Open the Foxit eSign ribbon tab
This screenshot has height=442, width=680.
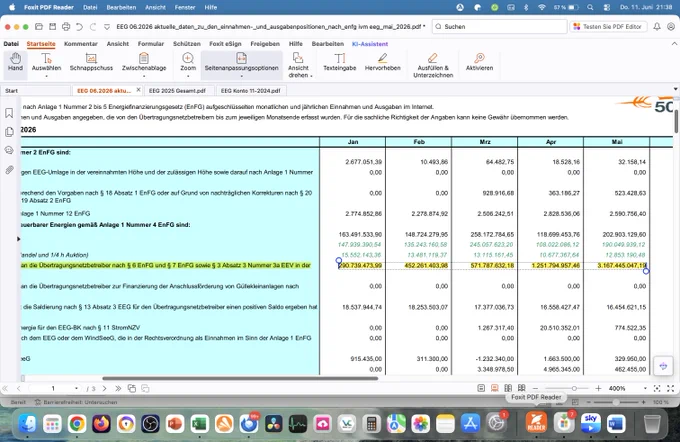(225, 44)
